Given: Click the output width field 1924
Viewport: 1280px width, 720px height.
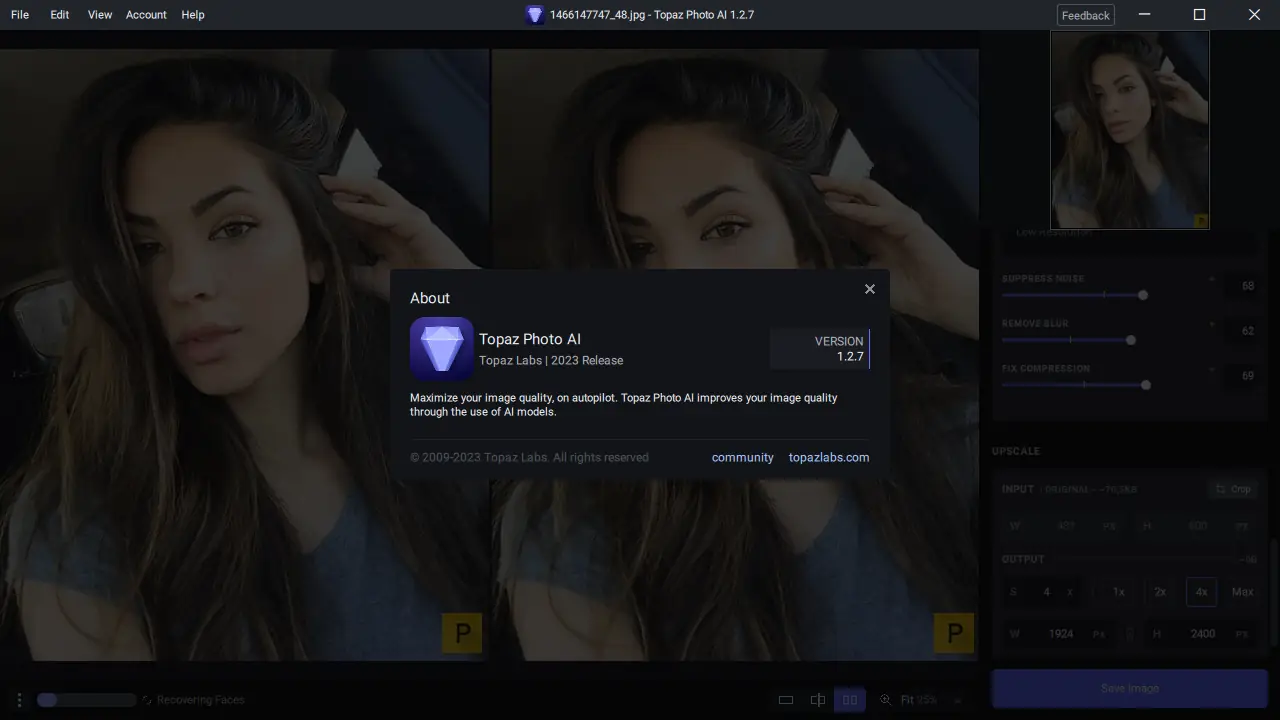Looking at the screenshot, I should (1061, 634).
